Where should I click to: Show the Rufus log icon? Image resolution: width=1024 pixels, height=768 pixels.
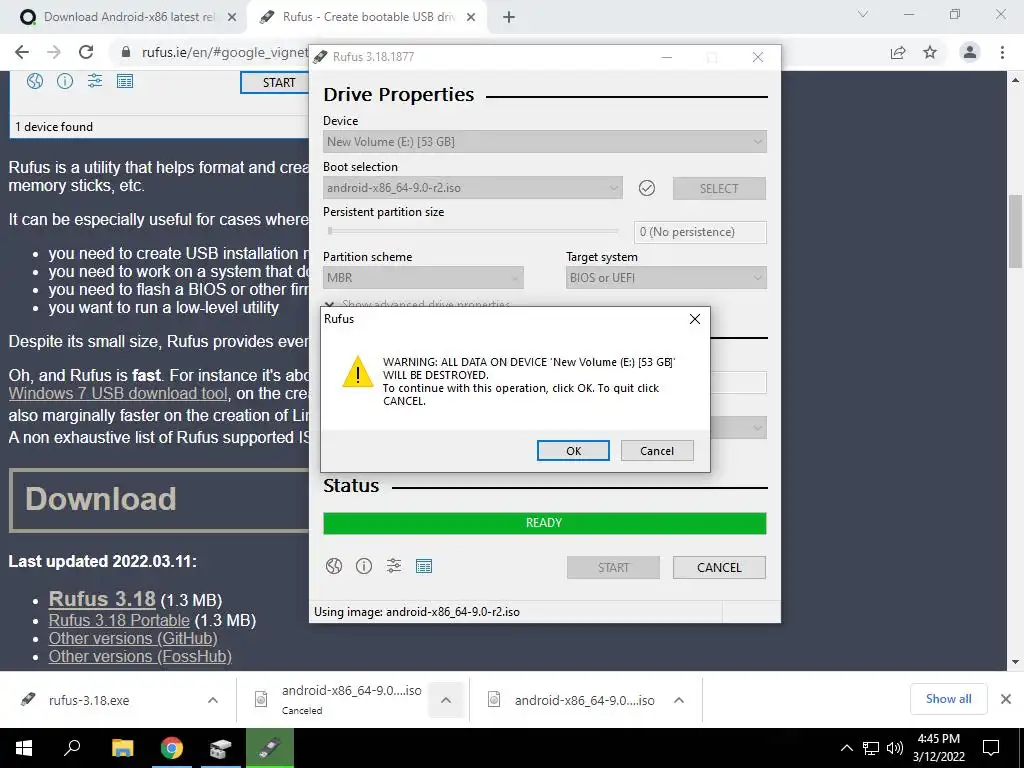(x=424, y=566)
